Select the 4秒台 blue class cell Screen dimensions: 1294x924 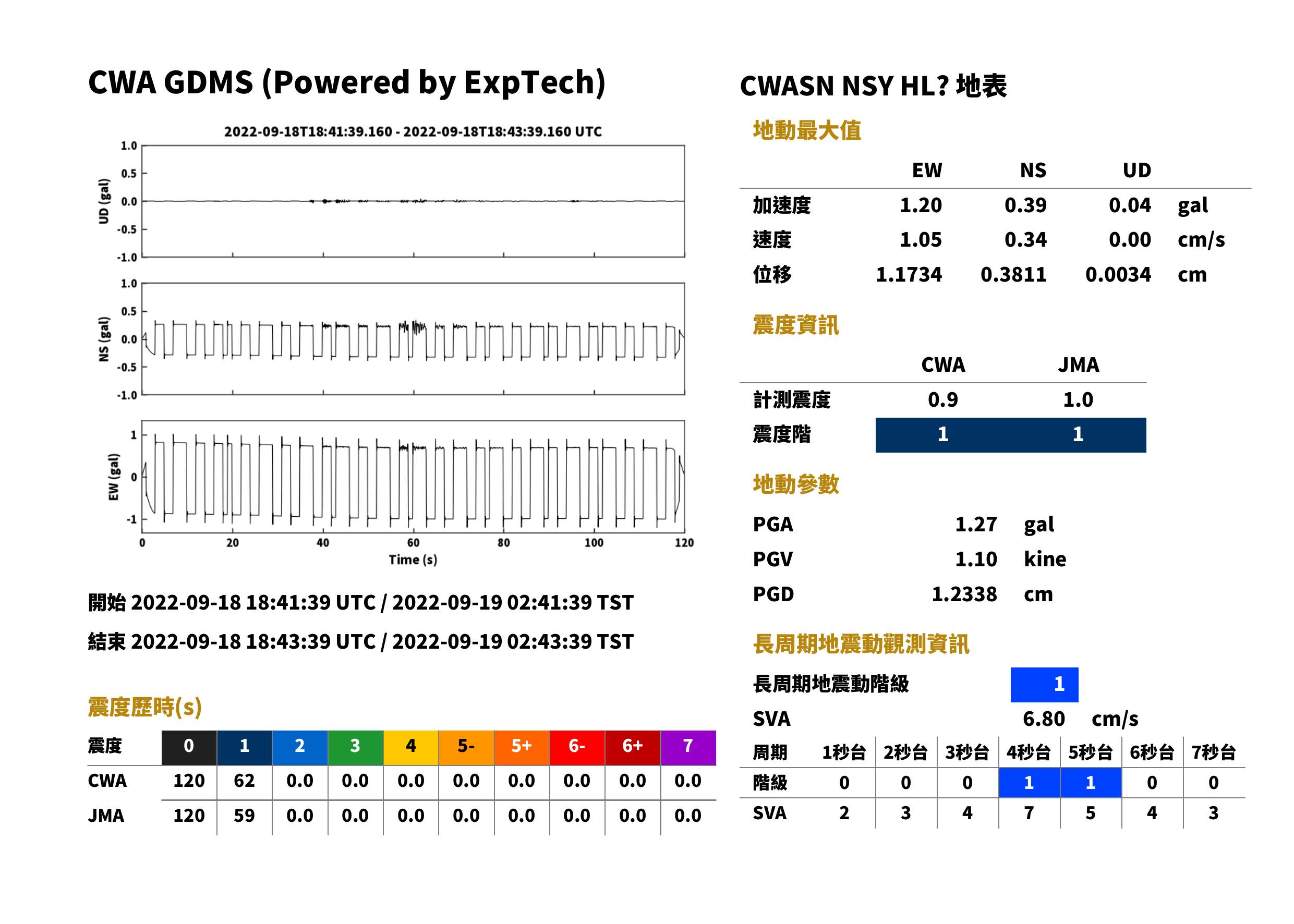tap(1029, 782)
